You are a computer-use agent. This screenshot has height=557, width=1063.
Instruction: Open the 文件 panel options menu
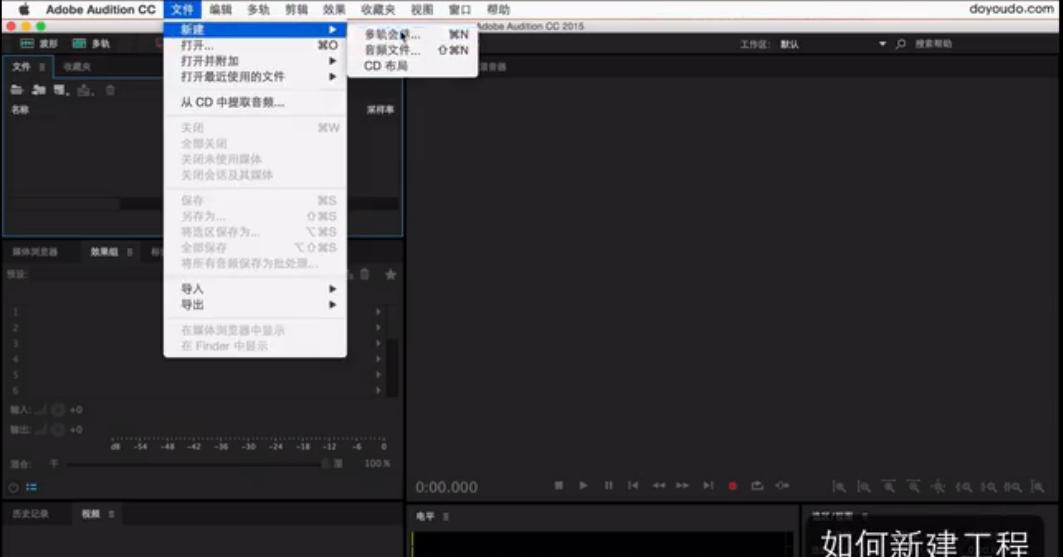(42, 67)
